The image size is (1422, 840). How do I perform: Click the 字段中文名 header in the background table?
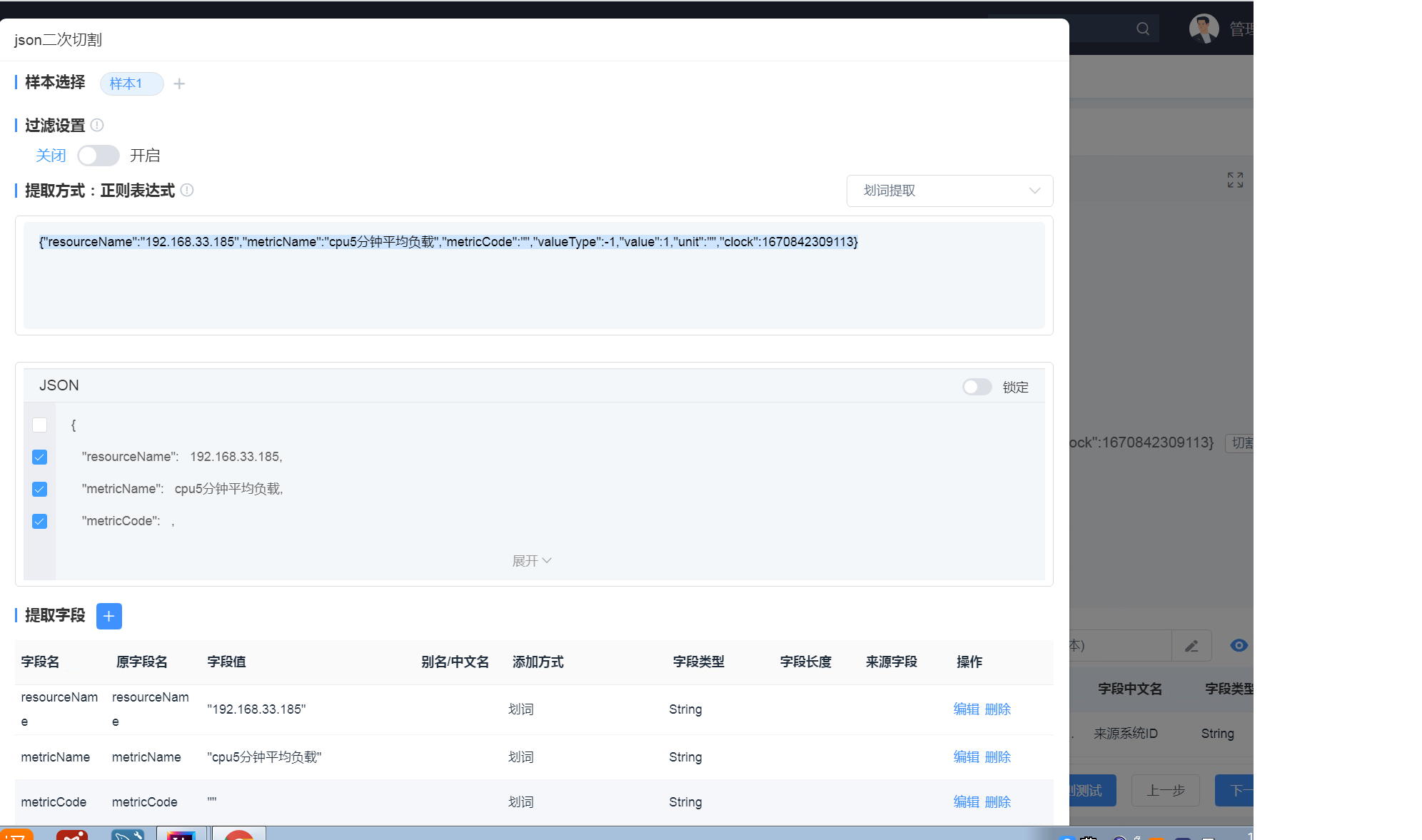pos(1130,689)
